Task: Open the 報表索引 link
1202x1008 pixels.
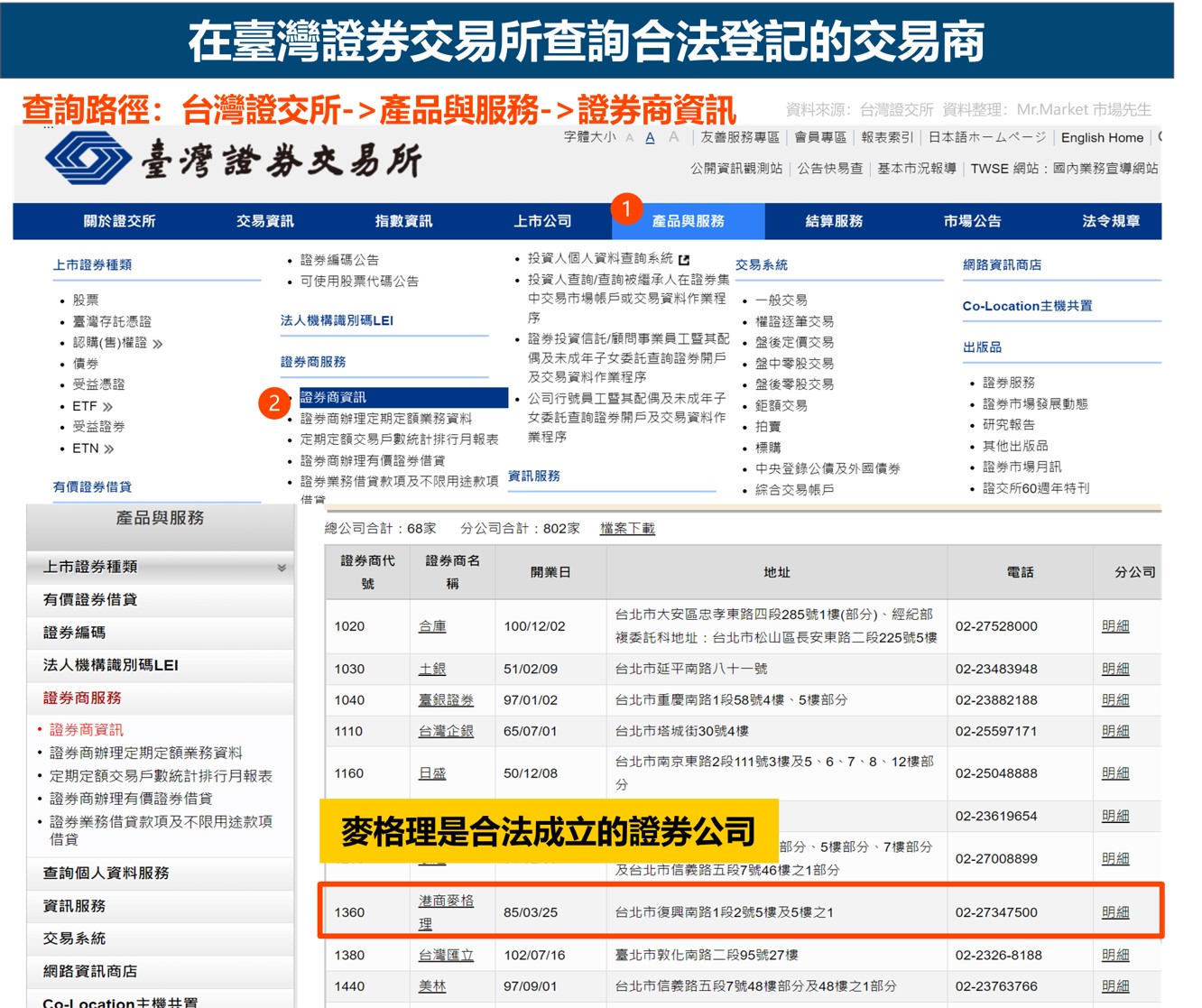Action: click(x=887, y=137)
